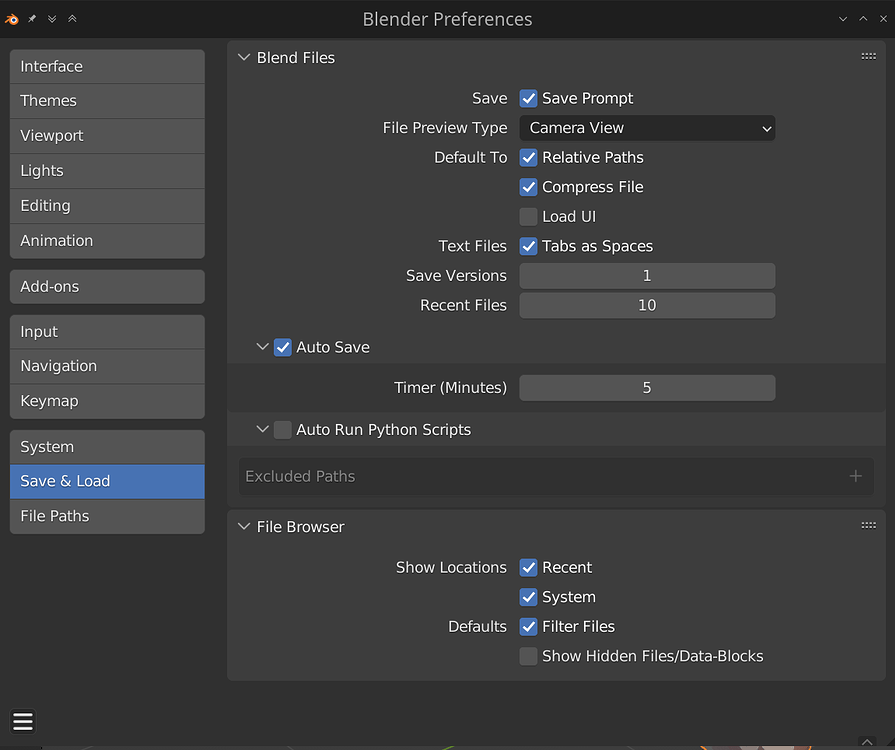This screenshot has height=750, width=895.
Task: Click the Save Versions value field
Action: click(x=647, y=276)
